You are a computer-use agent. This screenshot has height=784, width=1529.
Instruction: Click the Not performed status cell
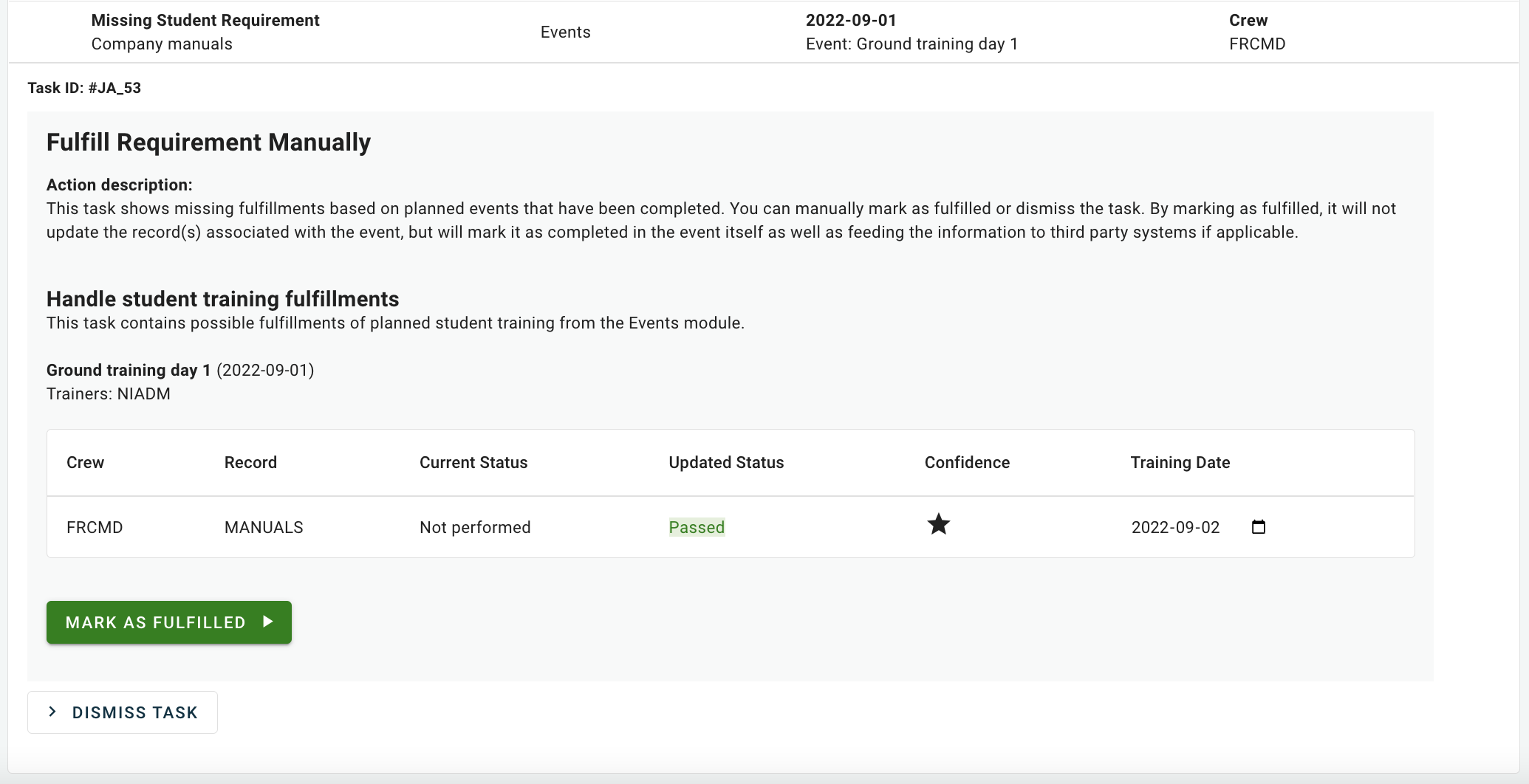coord(475,527)
